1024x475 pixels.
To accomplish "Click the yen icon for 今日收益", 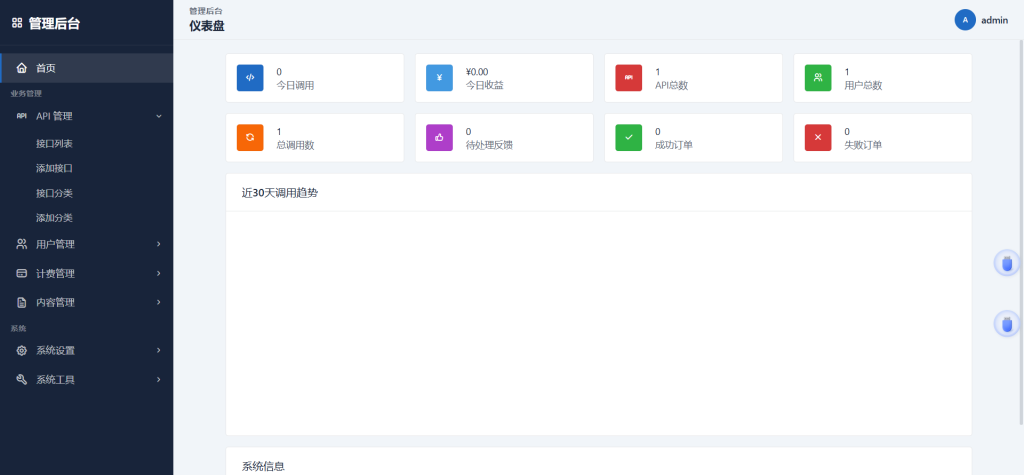I will point(440,78).
